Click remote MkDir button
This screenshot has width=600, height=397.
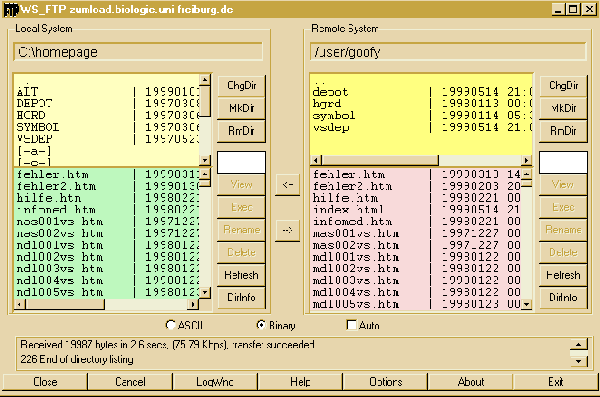(x=563, y=108)
